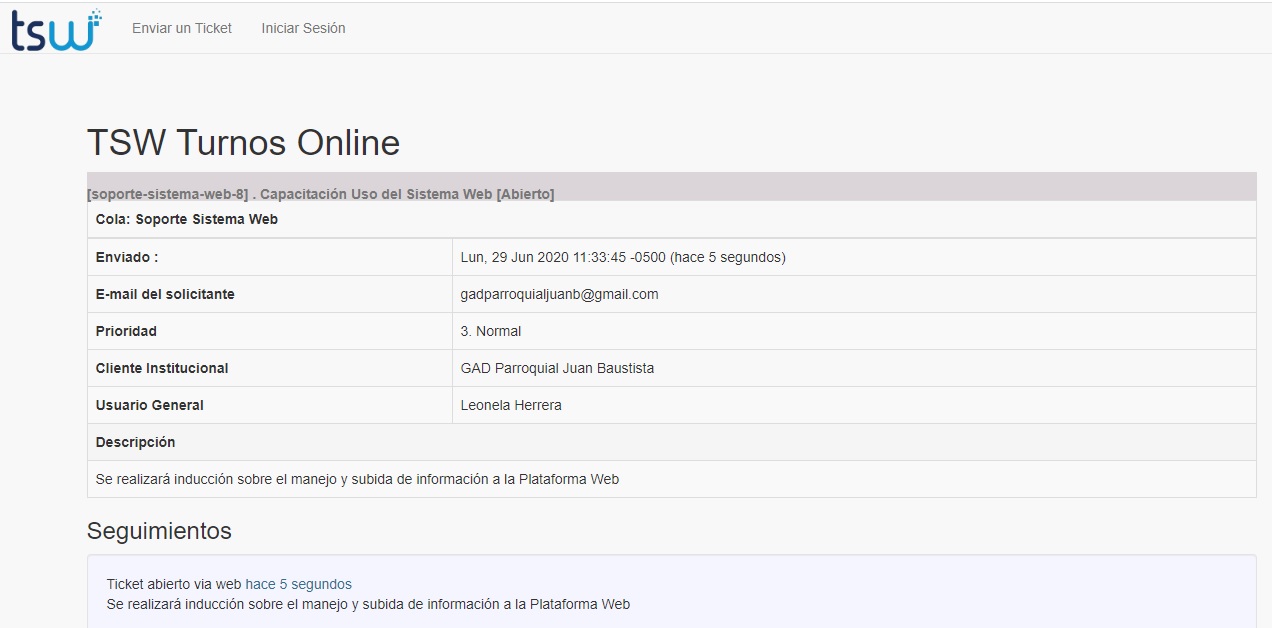Screen dimensions: 1272x628
Task: Click the TSW Turnos Online heading
Action: (243, 143)
